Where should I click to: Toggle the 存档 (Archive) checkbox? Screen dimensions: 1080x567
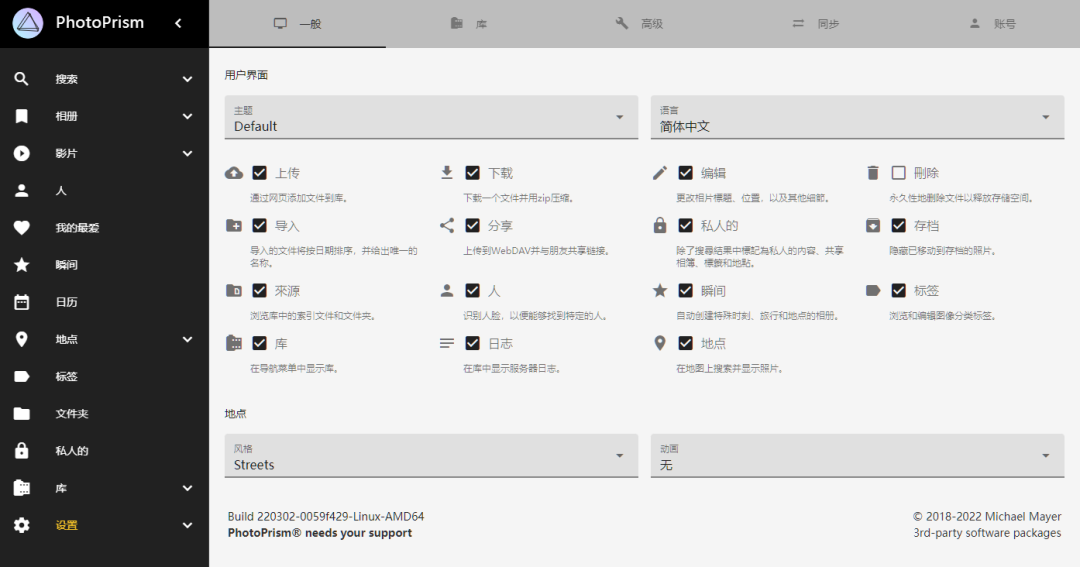click(x=898, y=225)
